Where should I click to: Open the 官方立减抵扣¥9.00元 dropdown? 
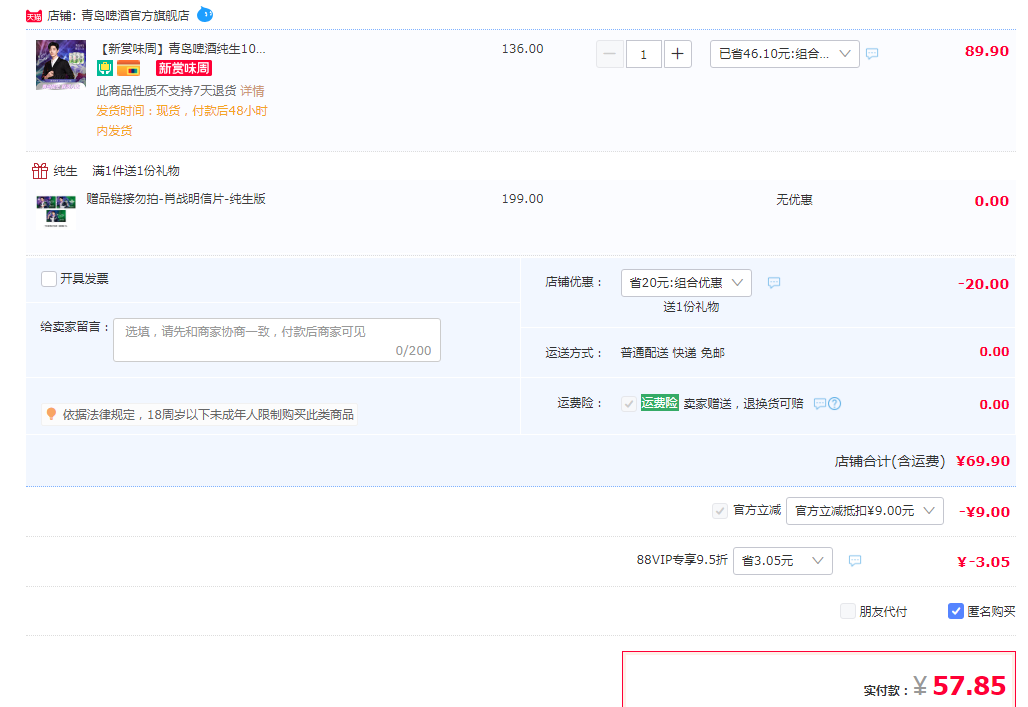click(x=865, y=511)
